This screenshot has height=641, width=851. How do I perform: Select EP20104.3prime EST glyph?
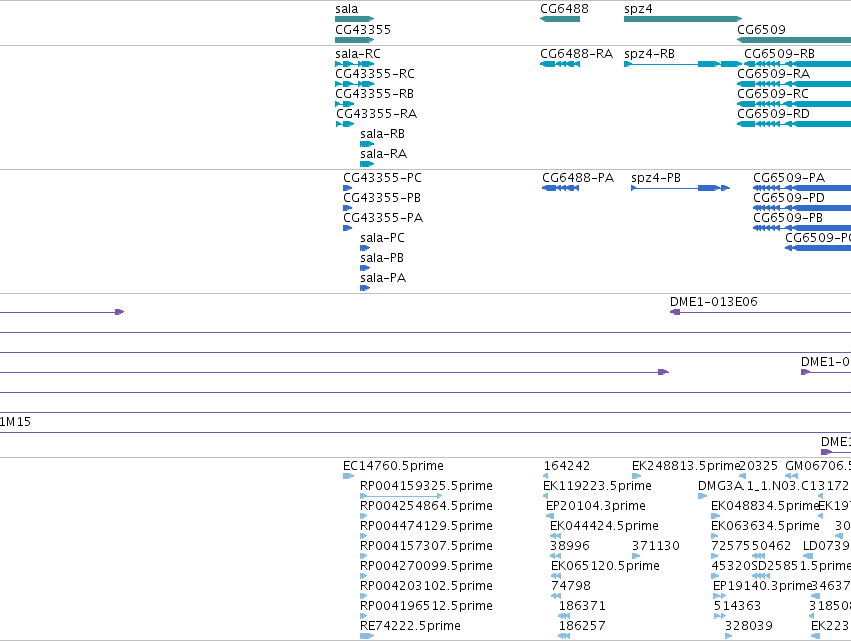pyautogui.click(x=550, y=516)
